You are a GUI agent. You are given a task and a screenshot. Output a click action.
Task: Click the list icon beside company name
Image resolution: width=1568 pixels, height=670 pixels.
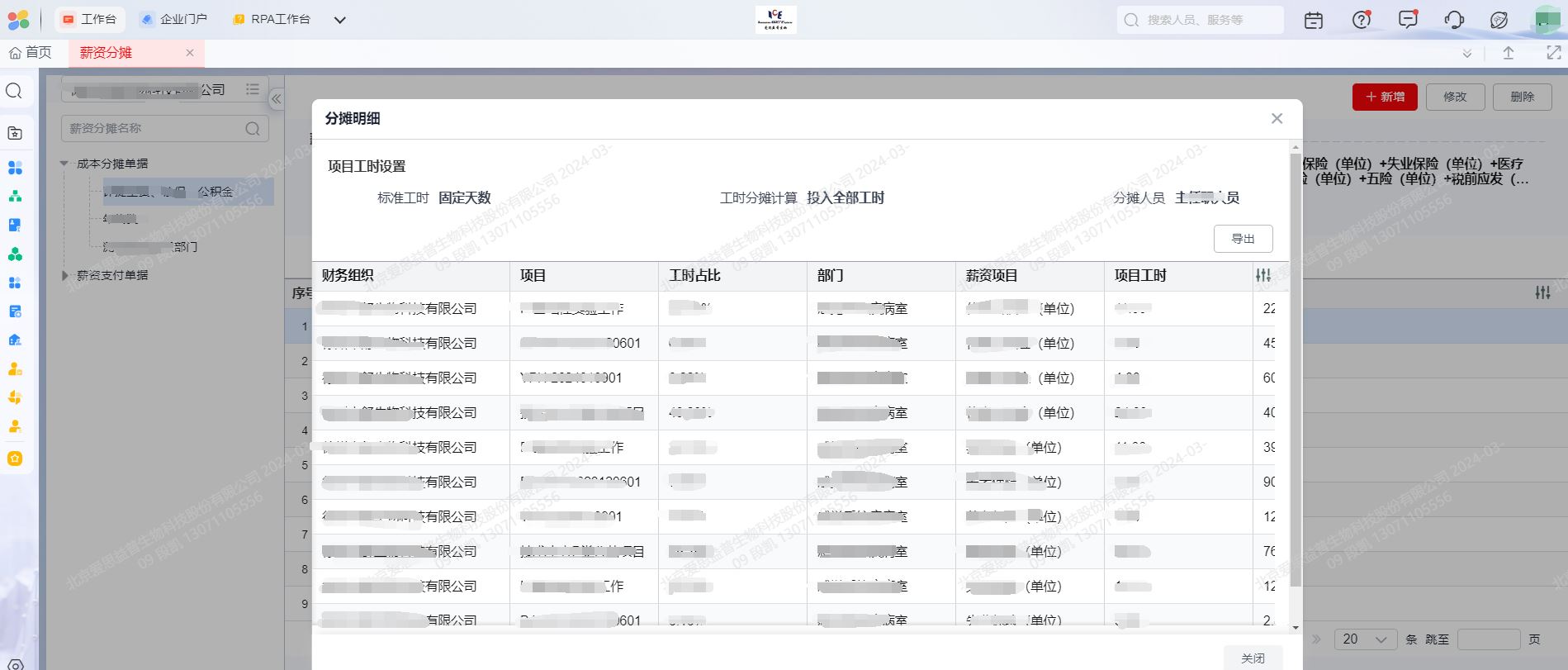pyautogui.click(x=253, y=89)
